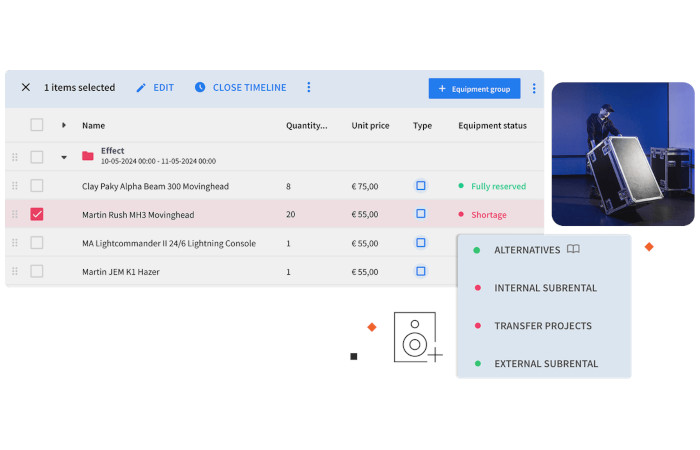Collapse the Effect group arrow
Screen dimensions: 700x450
[x=64, y=157]
